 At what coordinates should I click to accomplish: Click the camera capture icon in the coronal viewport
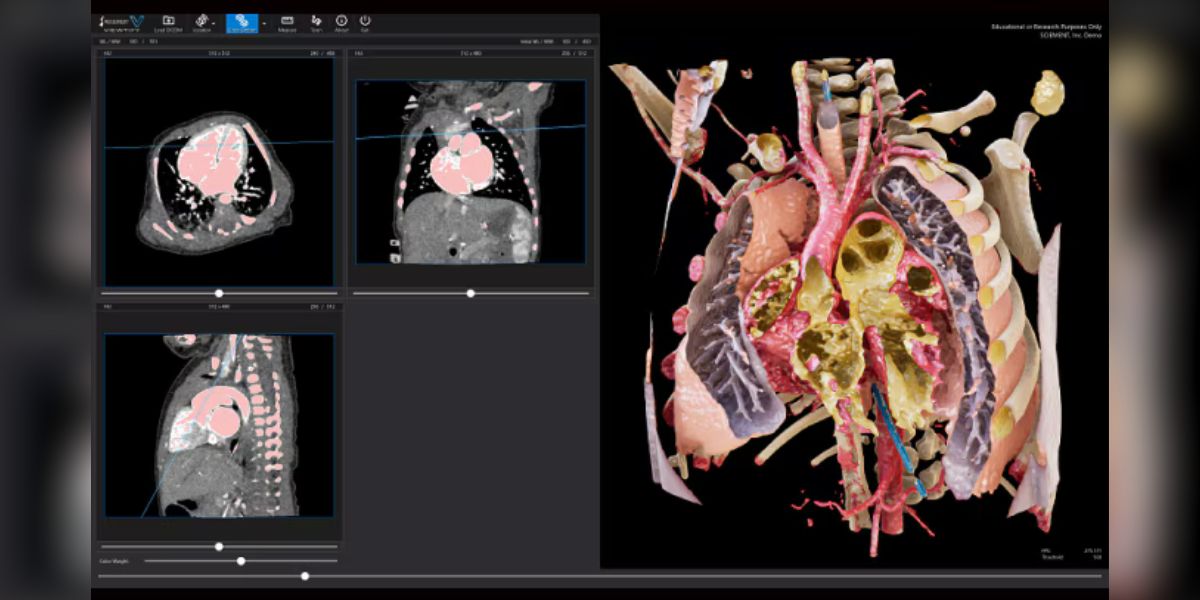[x=396, y=243]
